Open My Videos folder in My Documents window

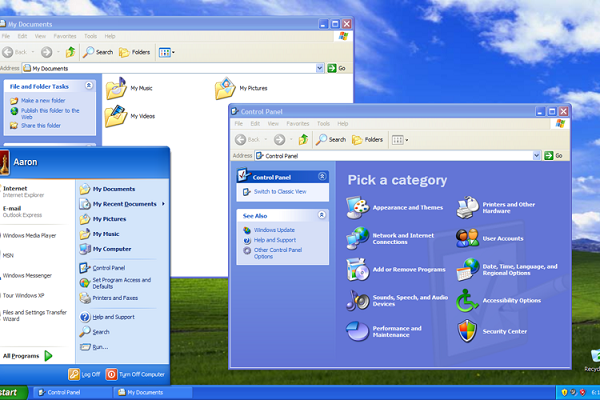coord(130,116)
